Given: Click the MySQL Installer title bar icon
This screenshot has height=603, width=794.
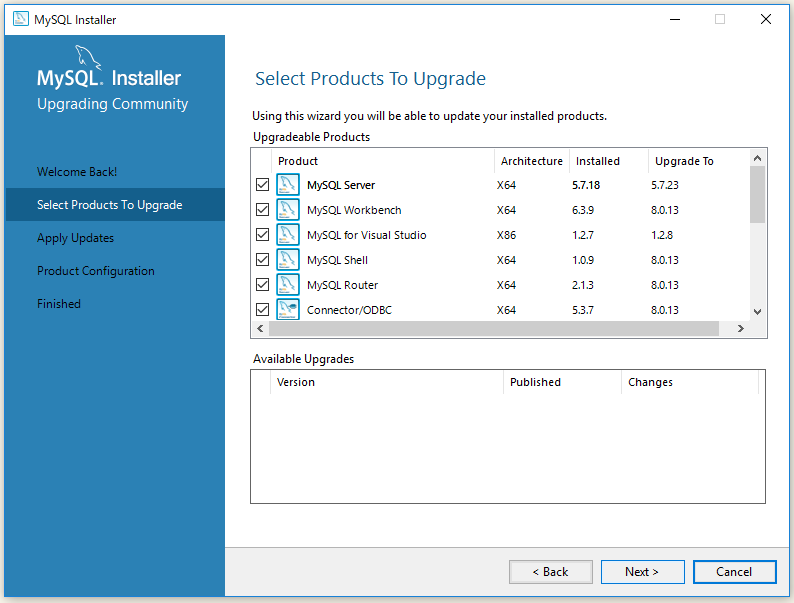Looking at the screenshot, I should pyautogui.click(x=21, y=19).
